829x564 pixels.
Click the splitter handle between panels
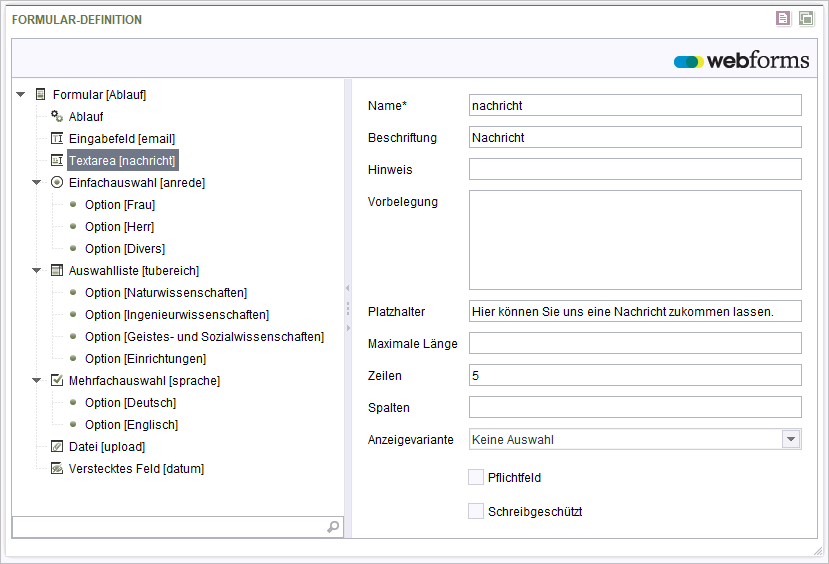tap(348, 308)
